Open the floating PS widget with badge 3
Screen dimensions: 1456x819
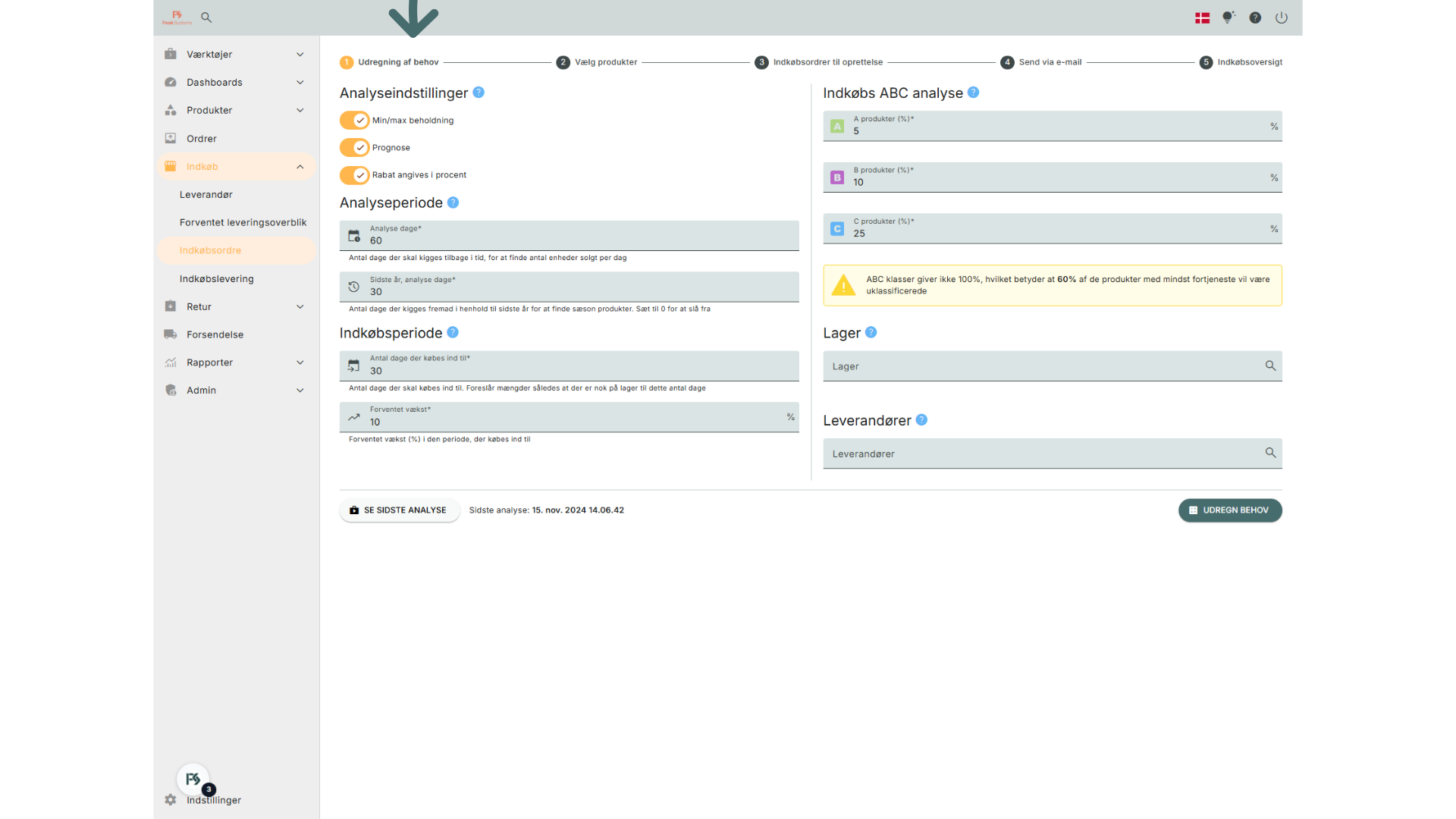coord(193,779)
